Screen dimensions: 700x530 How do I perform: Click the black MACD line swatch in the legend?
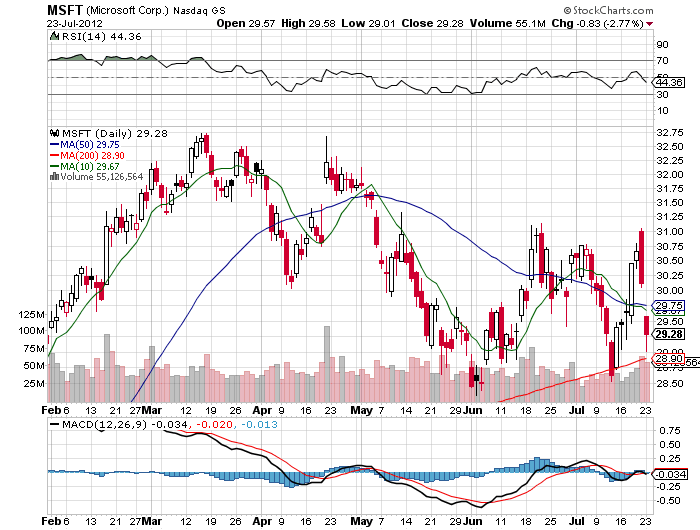click(54, 424)
